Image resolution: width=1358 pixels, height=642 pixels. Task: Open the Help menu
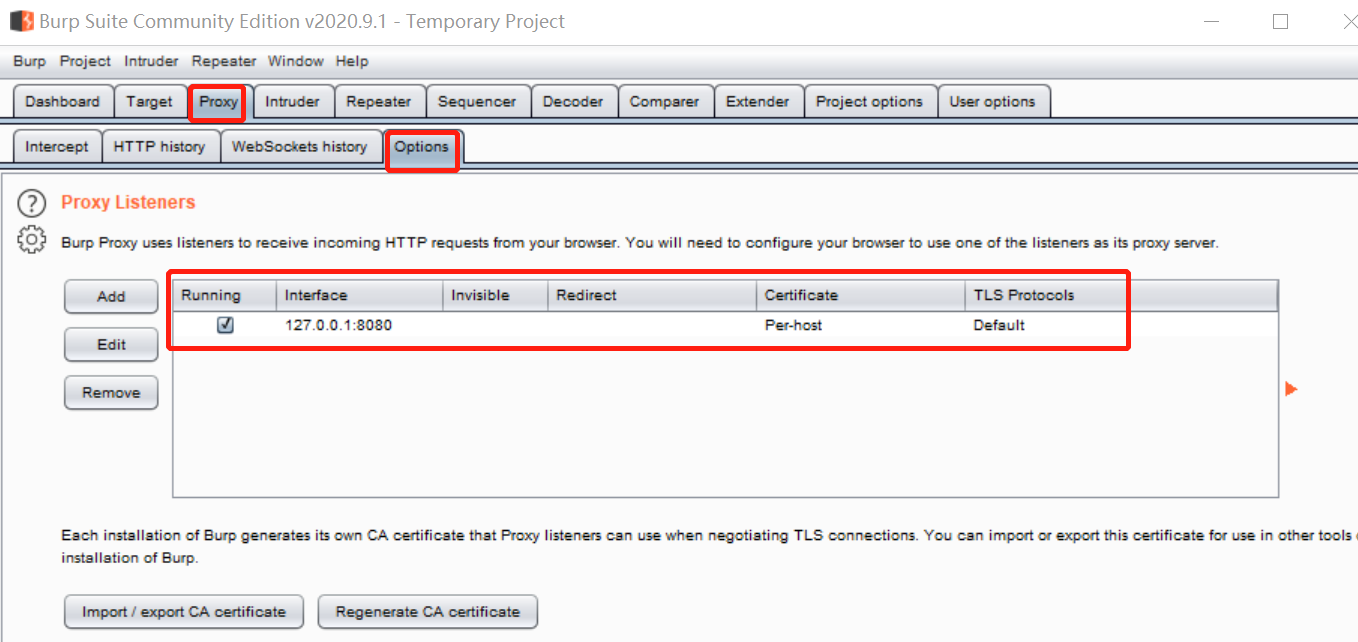coord(352,61)
